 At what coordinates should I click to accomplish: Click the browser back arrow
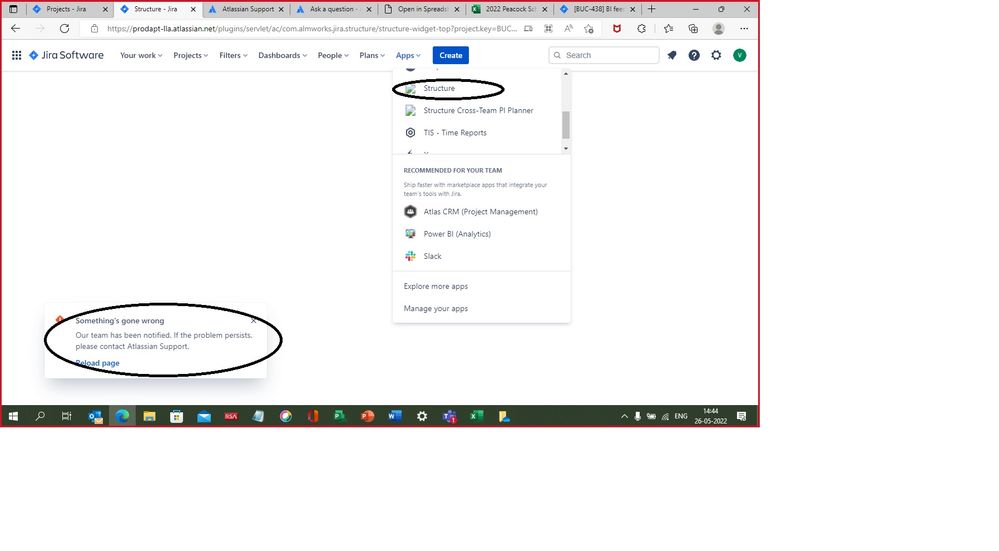click(x=15, y=29)
